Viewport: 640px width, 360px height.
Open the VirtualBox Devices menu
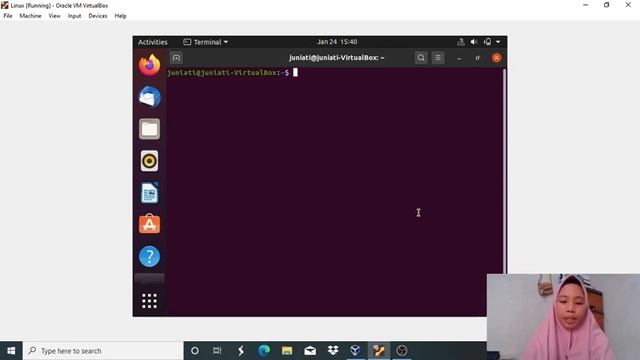tap(98, 16)
